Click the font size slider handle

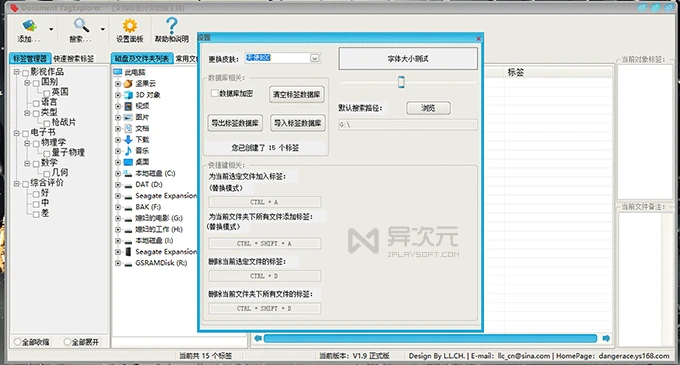pos(401,81)
